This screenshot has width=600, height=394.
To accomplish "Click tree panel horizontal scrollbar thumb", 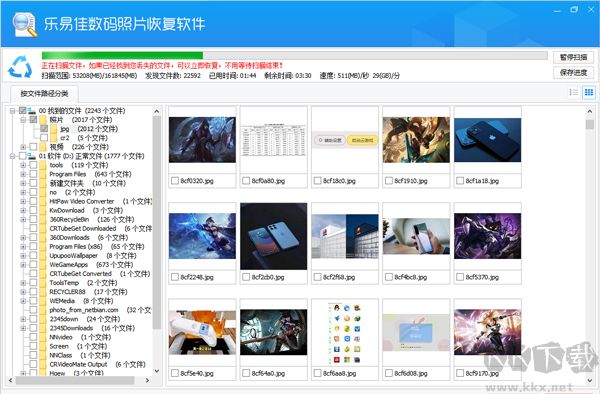I will point(75,381).
